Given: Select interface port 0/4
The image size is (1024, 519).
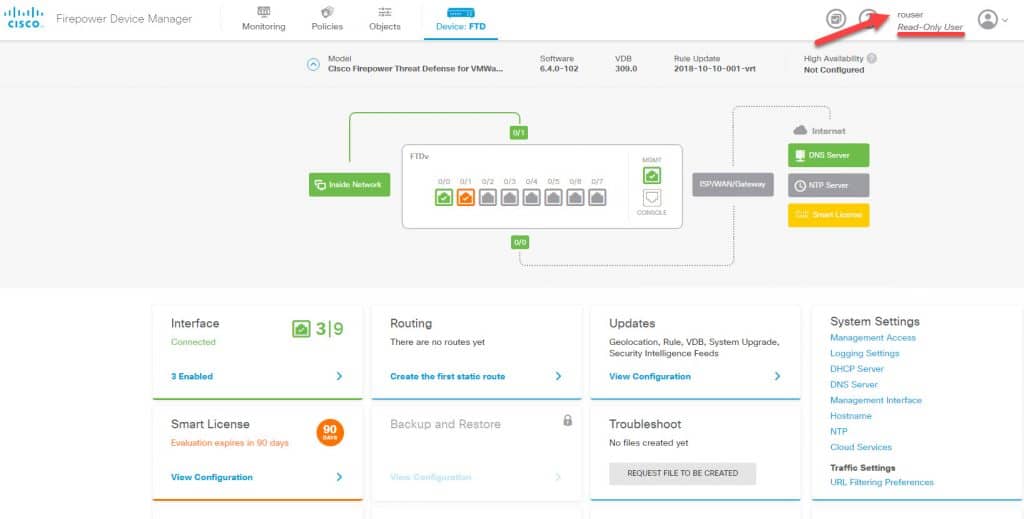Looking at the screenshot, I should point(532,197).
